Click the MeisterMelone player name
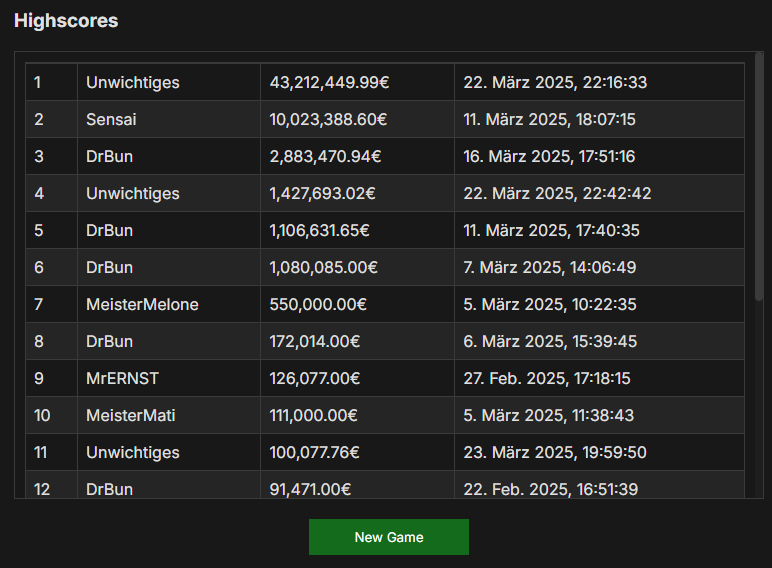The height and width of the screenshot is (568, 772). [x=142, y=304]
